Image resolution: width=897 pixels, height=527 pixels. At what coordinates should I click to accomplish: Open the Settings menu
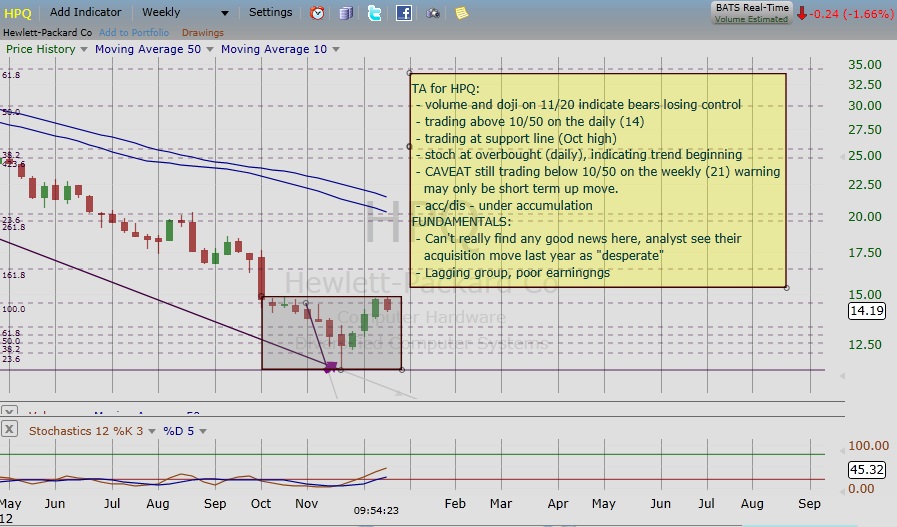click(x=271, y=13)
